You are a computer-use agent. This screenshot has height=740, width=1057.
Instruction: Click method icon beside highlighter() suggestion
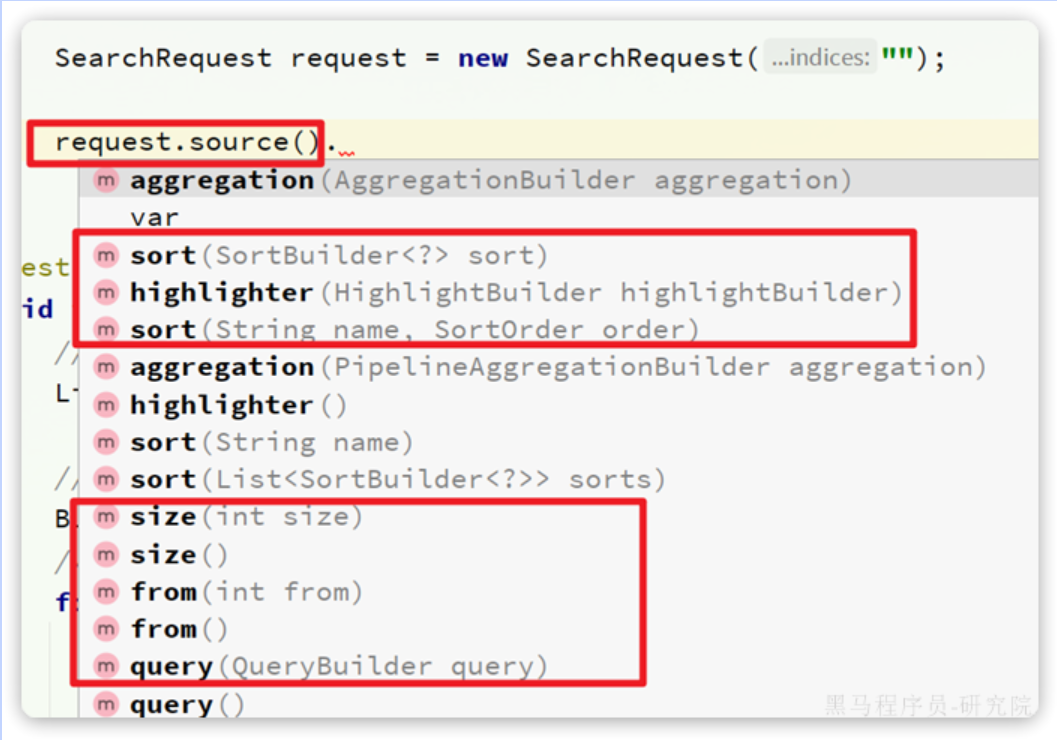point(105,405)
